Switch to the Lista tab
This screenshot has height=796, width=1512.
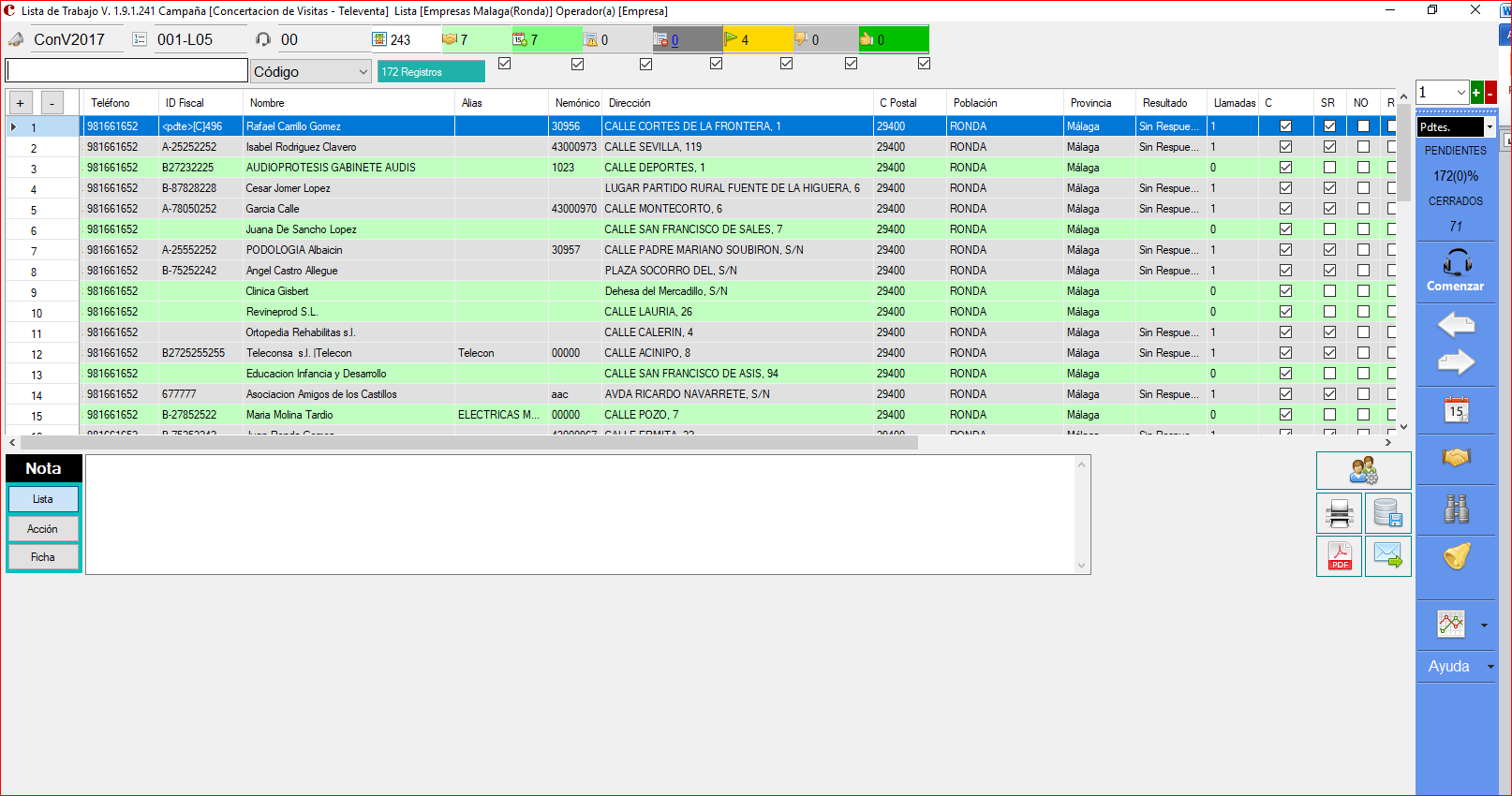43,499
